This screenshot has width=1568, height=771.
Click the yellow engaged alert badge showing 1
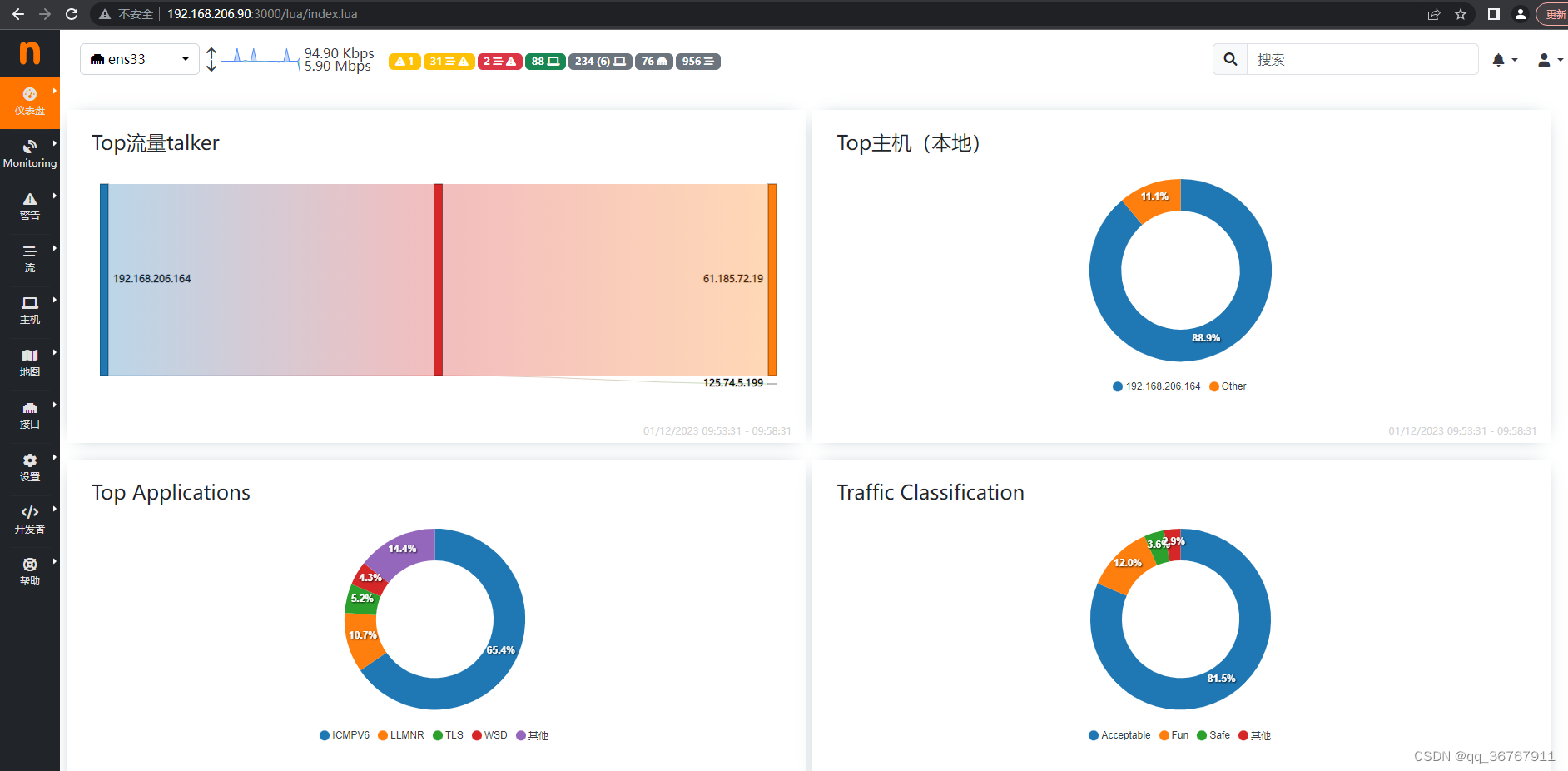click(404, 62)
